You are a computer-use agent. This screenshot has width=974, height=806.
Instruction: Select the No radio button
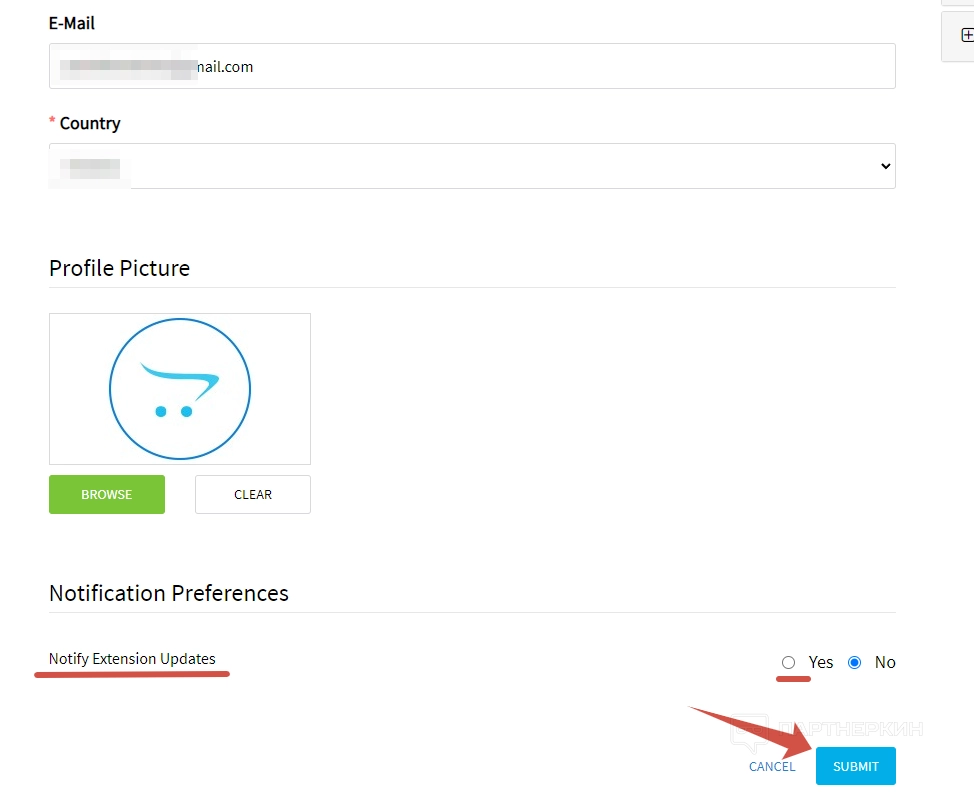click(x=854, y=662)
